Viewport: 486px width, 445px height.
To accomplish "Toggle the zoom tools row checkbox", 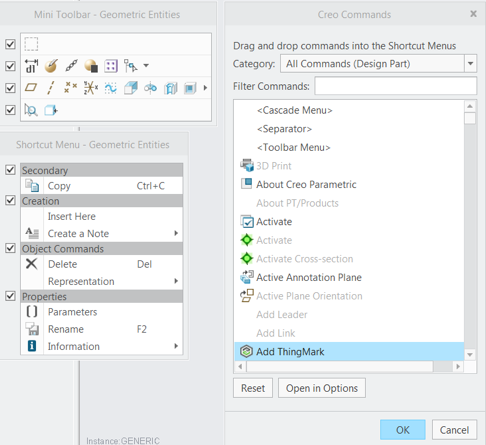I will pos(10,110).
